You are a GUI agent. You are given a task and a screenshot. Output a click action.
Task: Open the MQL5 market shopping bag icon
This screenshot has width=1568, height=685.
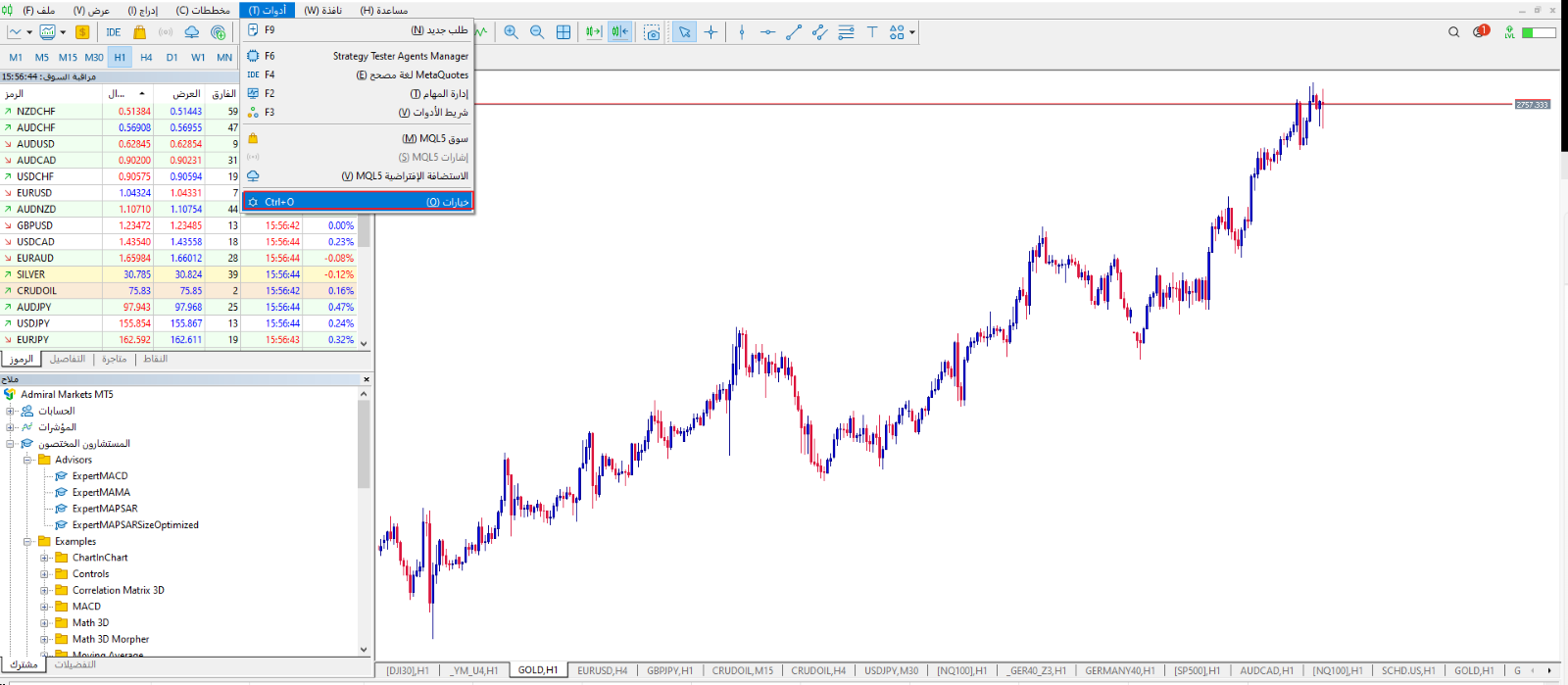pos(139,32)
